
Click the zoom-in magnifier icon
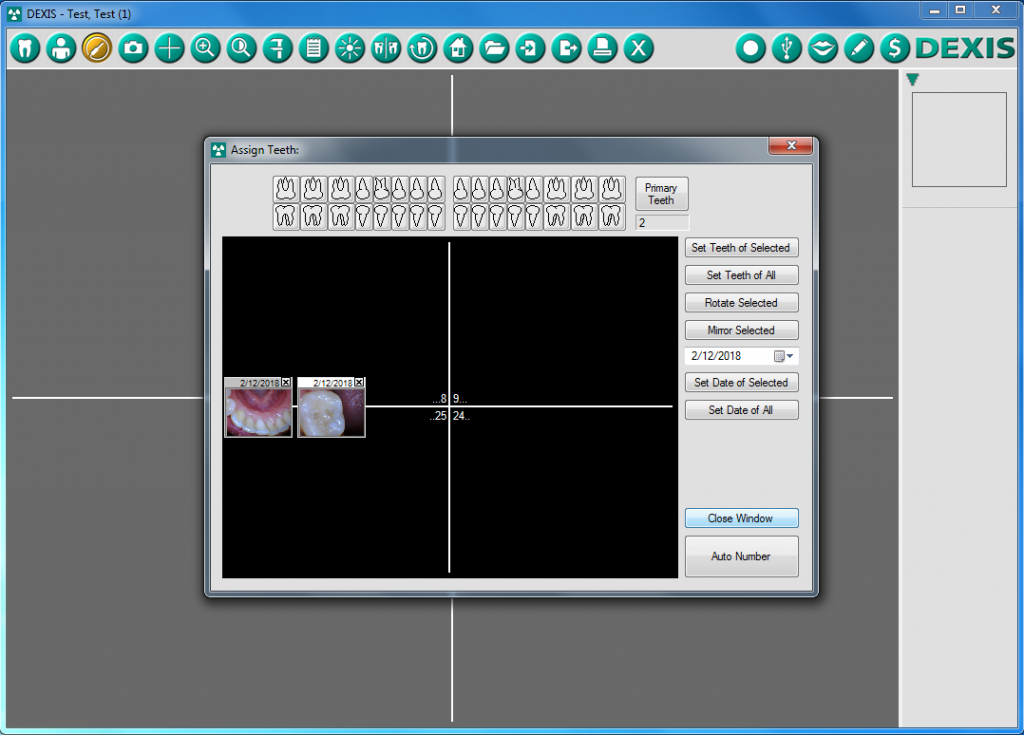pos(205,48)
